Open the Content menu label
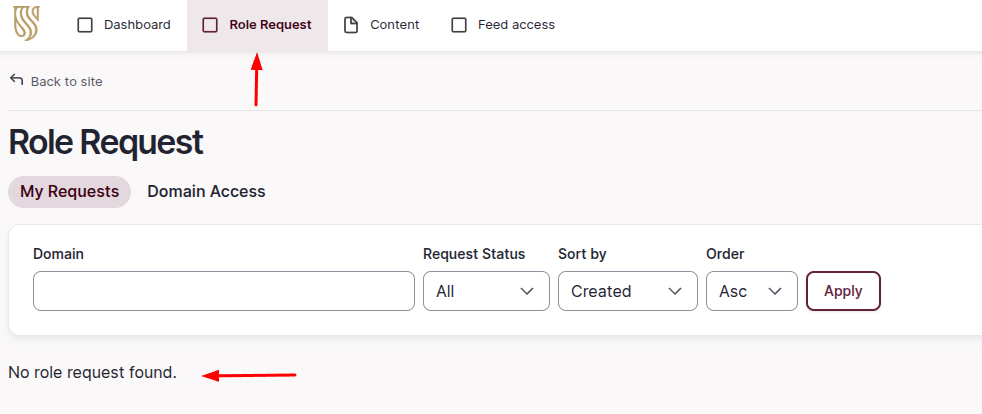The width and height of the screenshot is (982, 414). [x=395, y=25]
